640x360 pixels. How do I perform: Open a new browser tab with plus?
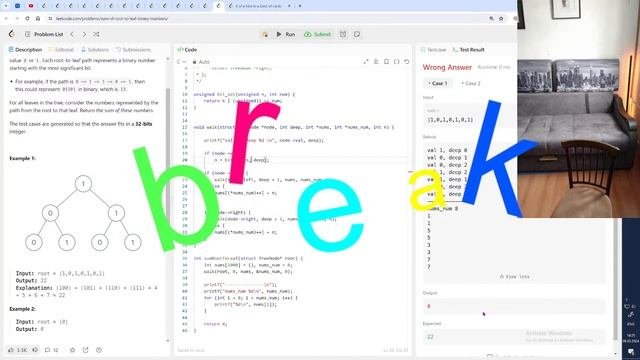point(300,6)
